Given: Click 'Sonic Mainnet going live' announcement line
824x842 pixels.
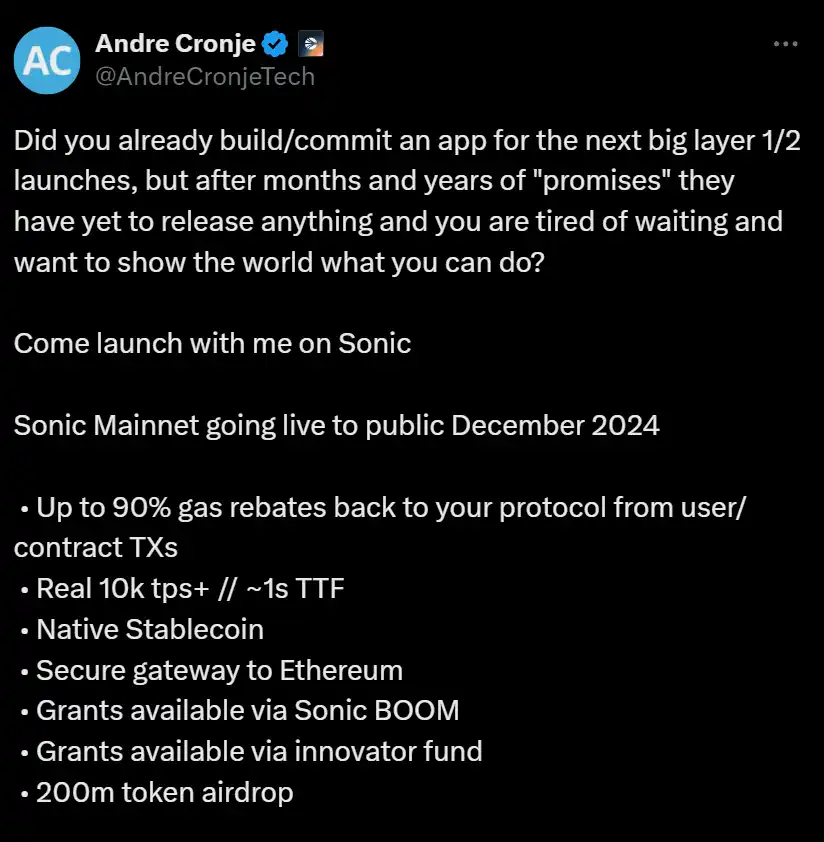Looking at the screenshot, I should (x=336, y=426).
